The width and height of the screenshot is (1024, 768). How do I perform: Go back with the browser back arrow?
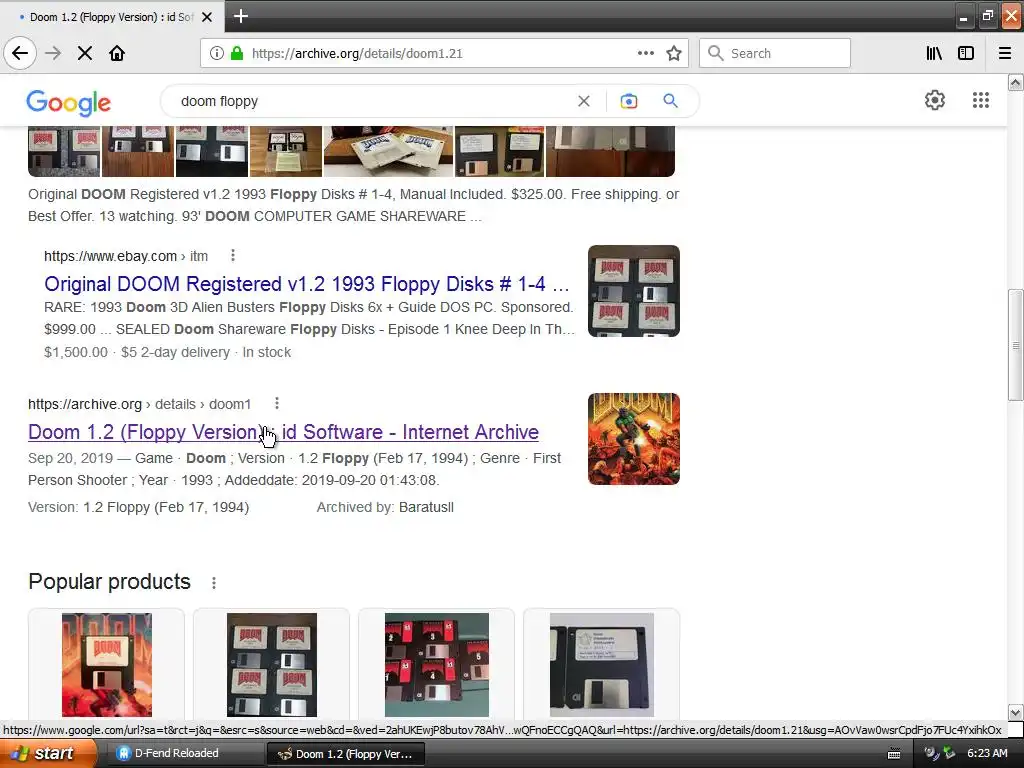pos(20,53)
